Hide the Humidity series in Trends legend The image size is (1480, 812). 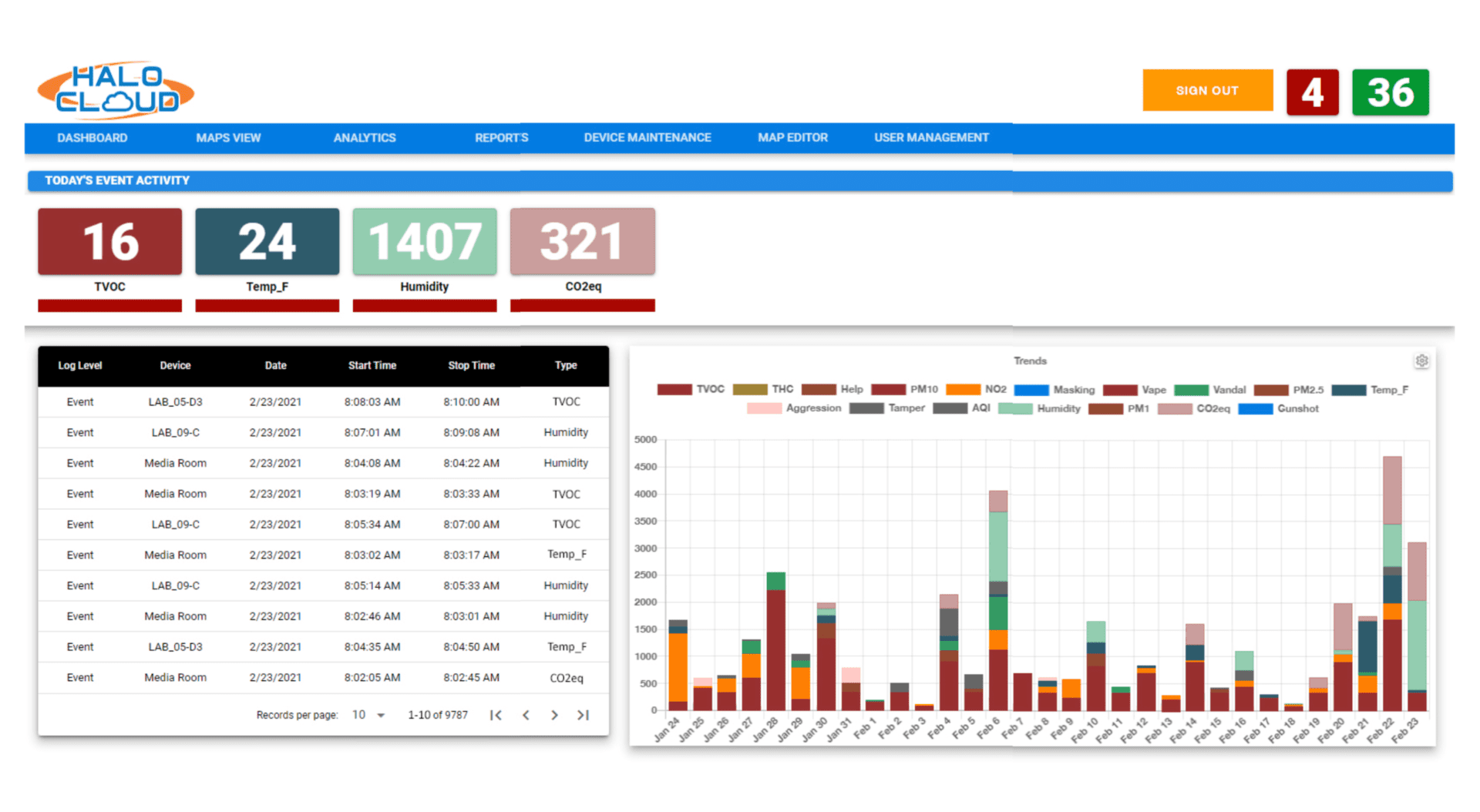click(1039, 409)
